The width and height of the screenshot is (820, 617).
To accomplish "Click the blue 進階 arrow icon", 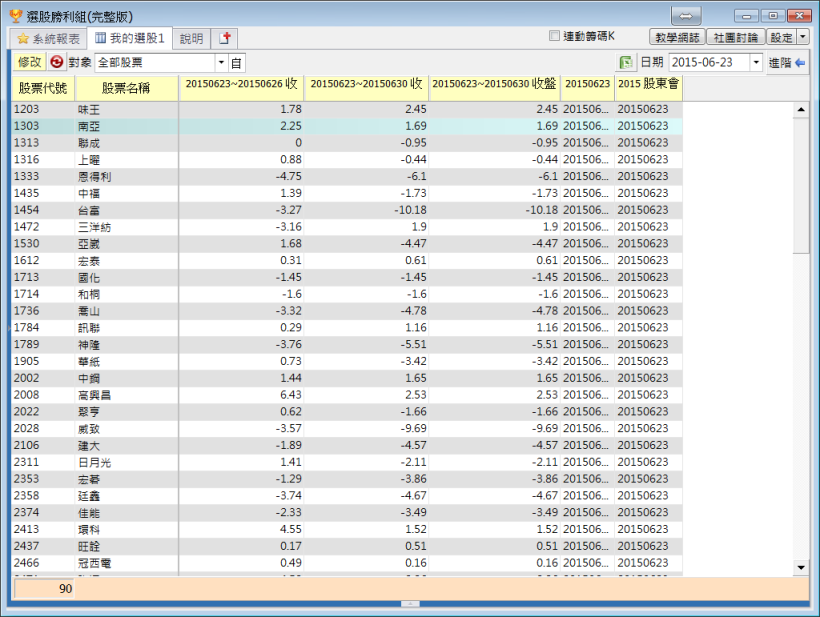I will point(800,62).
